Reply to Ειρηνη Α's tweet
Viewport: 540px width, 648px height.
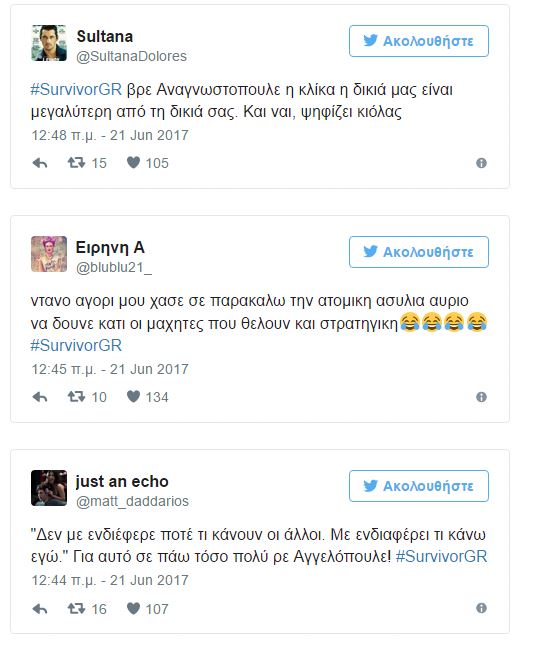click(x=40, y=397)
